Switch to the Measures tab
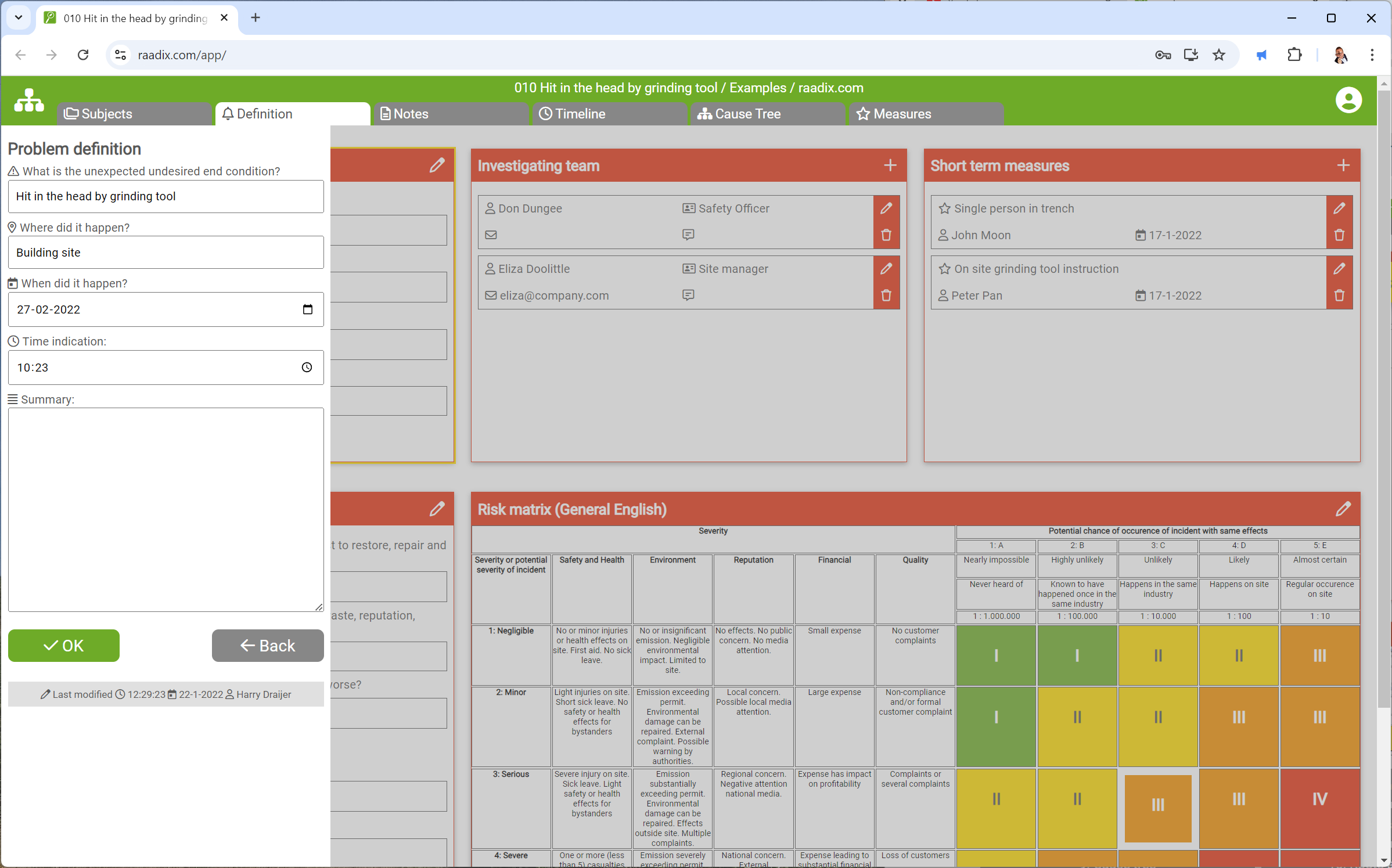The width and height of the screenshot is (1392, 868). (x=927, y=114)
